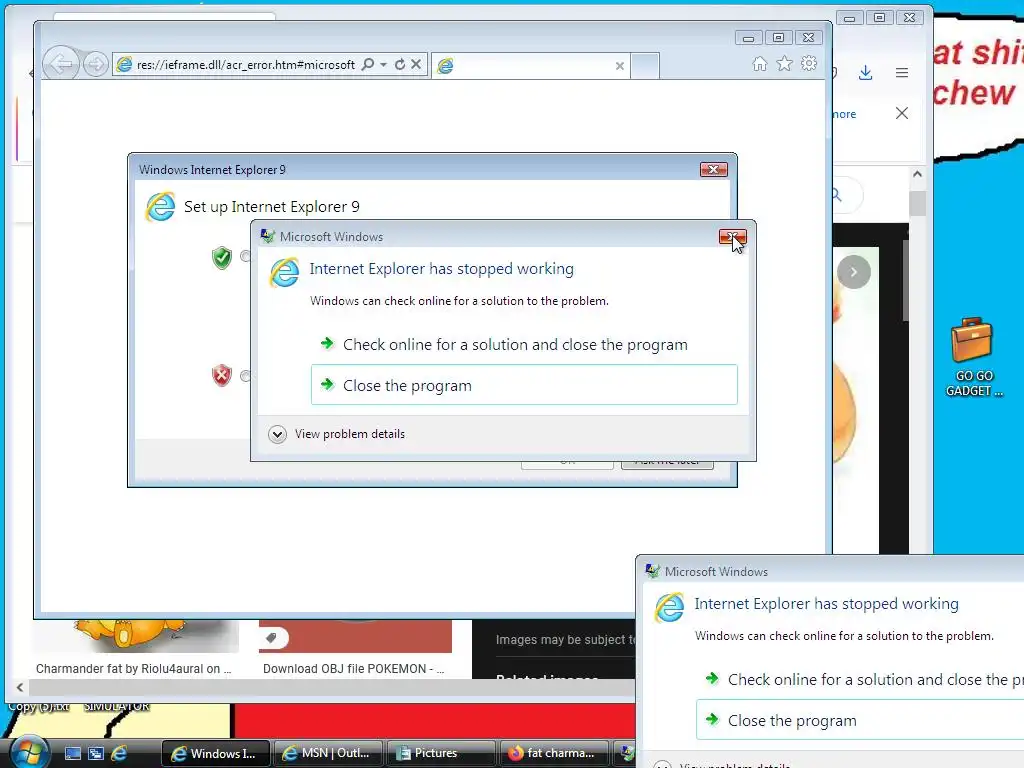Open the Firefox hamburger menu

coord(902,72)
